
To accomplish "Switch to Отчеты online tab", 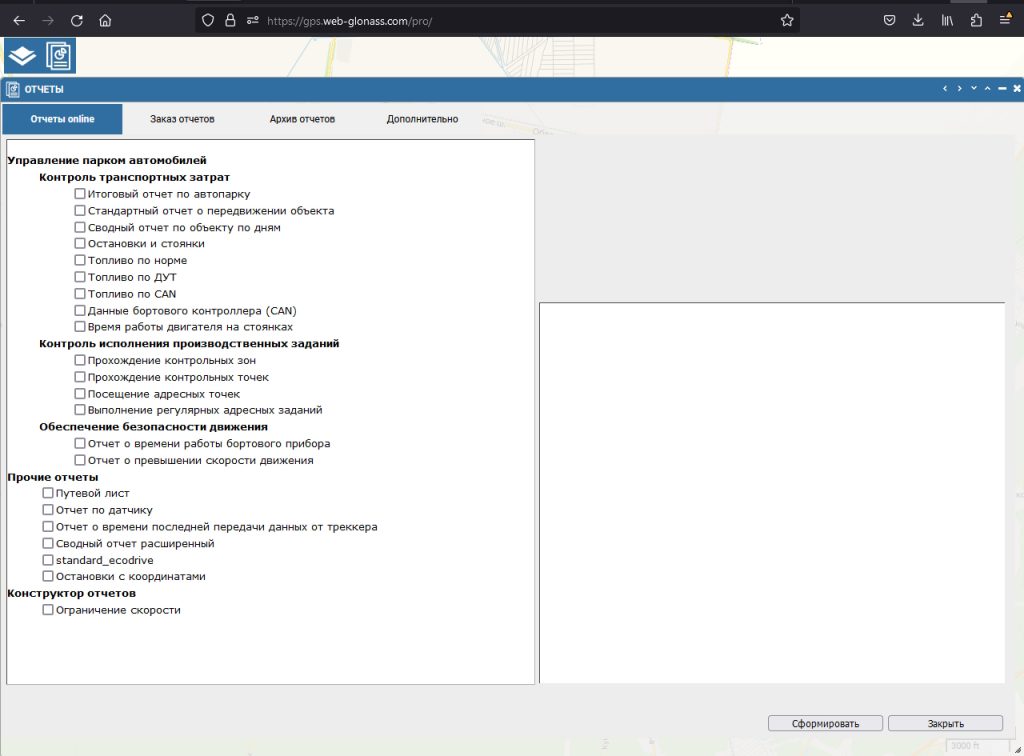I will coord(62,119).
